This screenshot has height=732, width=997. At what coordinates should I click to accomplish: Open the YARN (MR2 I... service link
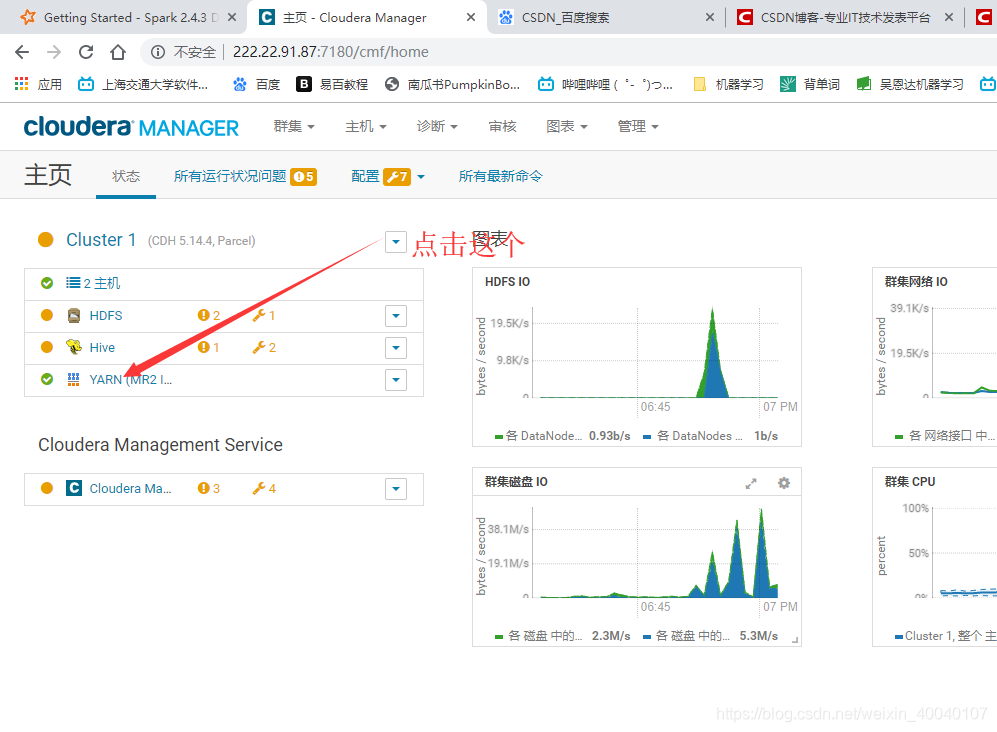point(130,380)
